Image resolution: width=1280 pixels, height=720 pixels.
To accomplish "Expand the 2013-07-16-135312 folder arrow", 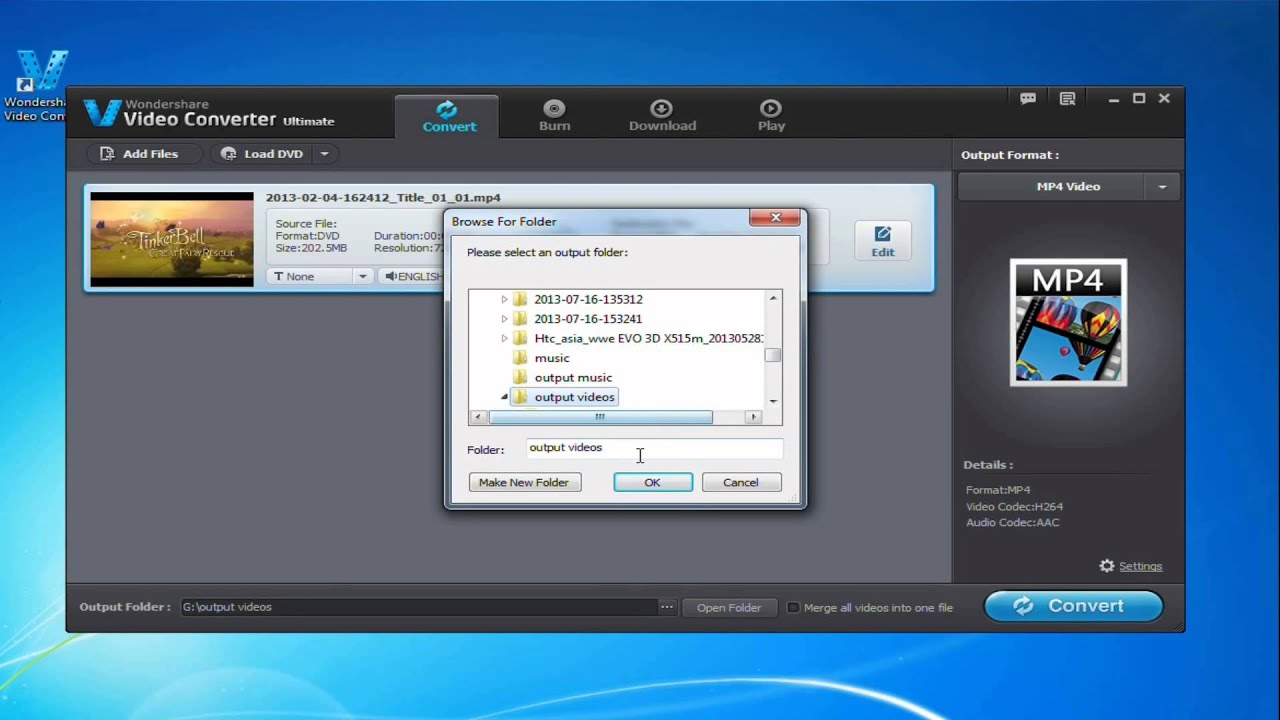I will point(504,299).
